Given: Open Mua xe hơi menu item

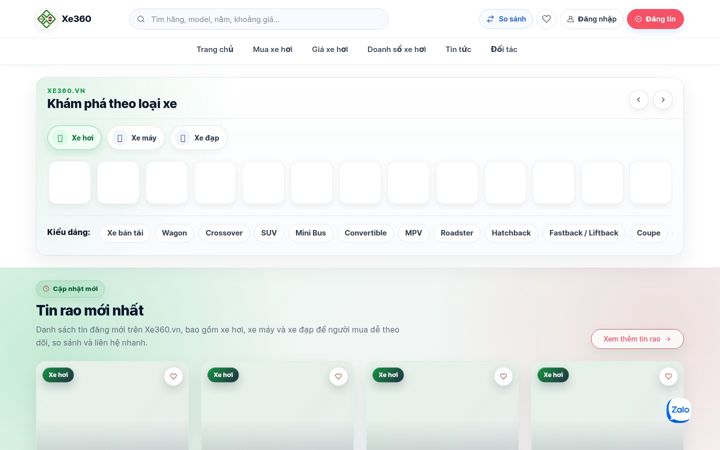Looking at the screenshot, I should point(272,49).
